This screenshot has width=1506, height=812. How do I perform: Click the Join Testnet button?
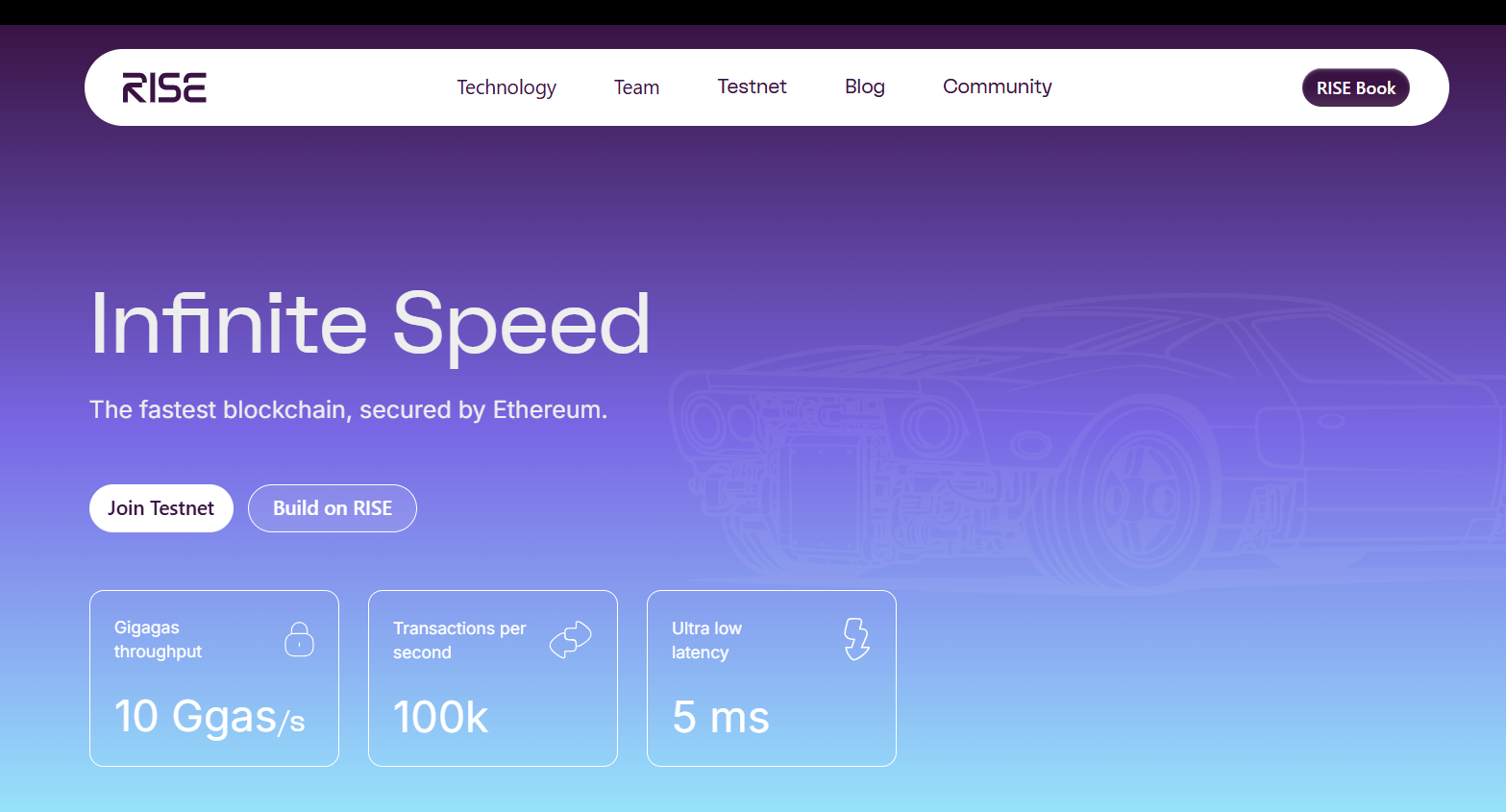[161, 508]
